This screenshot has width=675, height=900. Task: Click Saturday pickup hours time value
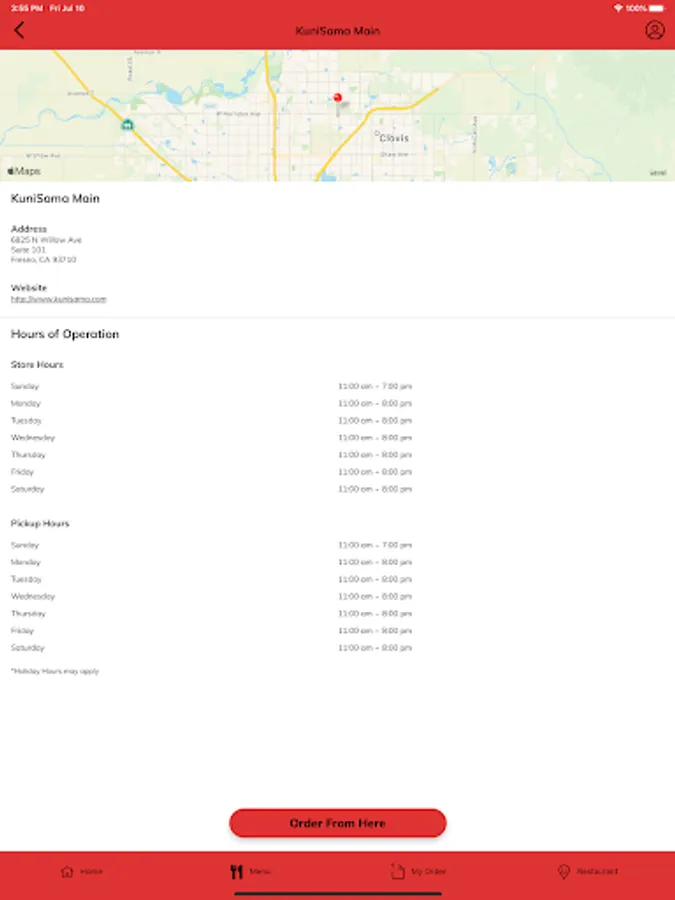point(375,648)
